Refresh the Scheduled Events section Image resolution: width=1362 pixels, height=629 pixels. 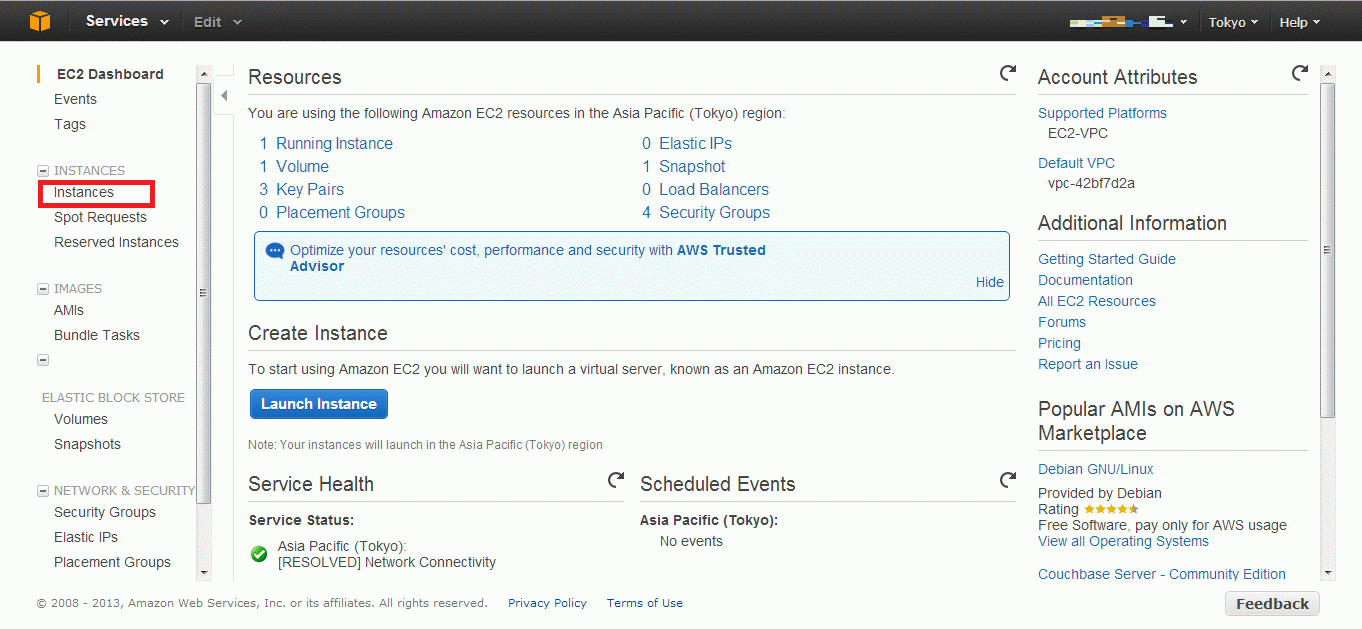coord(1008,480)
